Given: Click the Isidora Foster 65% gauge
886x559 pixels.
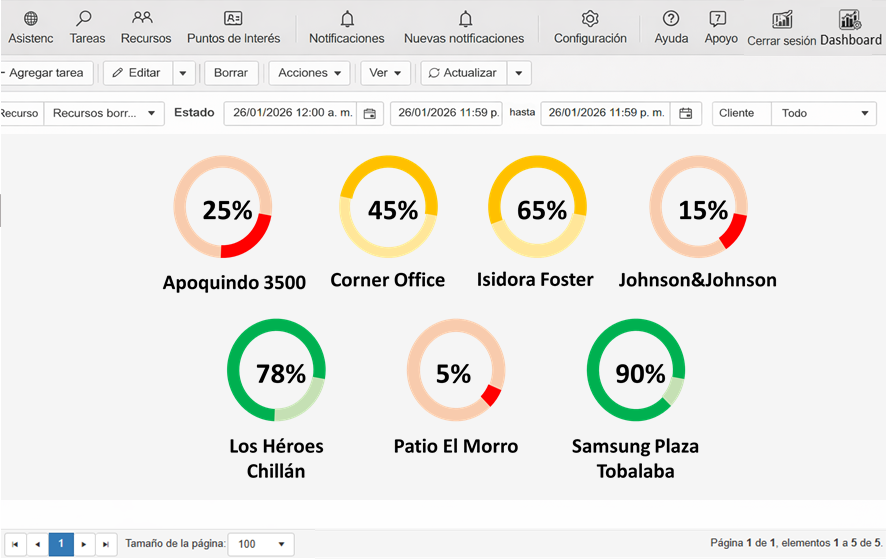Looking at the screenshot, I should [537, 207].
